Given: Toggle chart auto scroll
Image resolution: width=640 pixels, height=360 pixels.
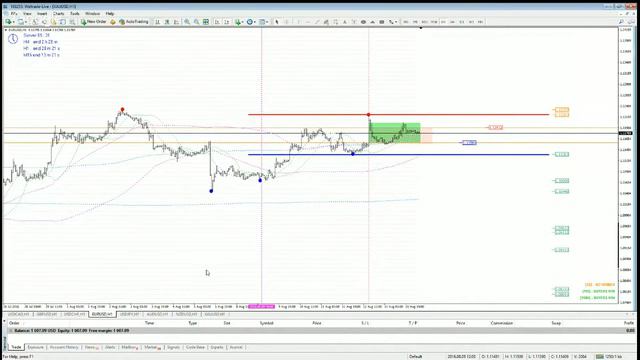Looking at the screenshot, I should point(217,22).
